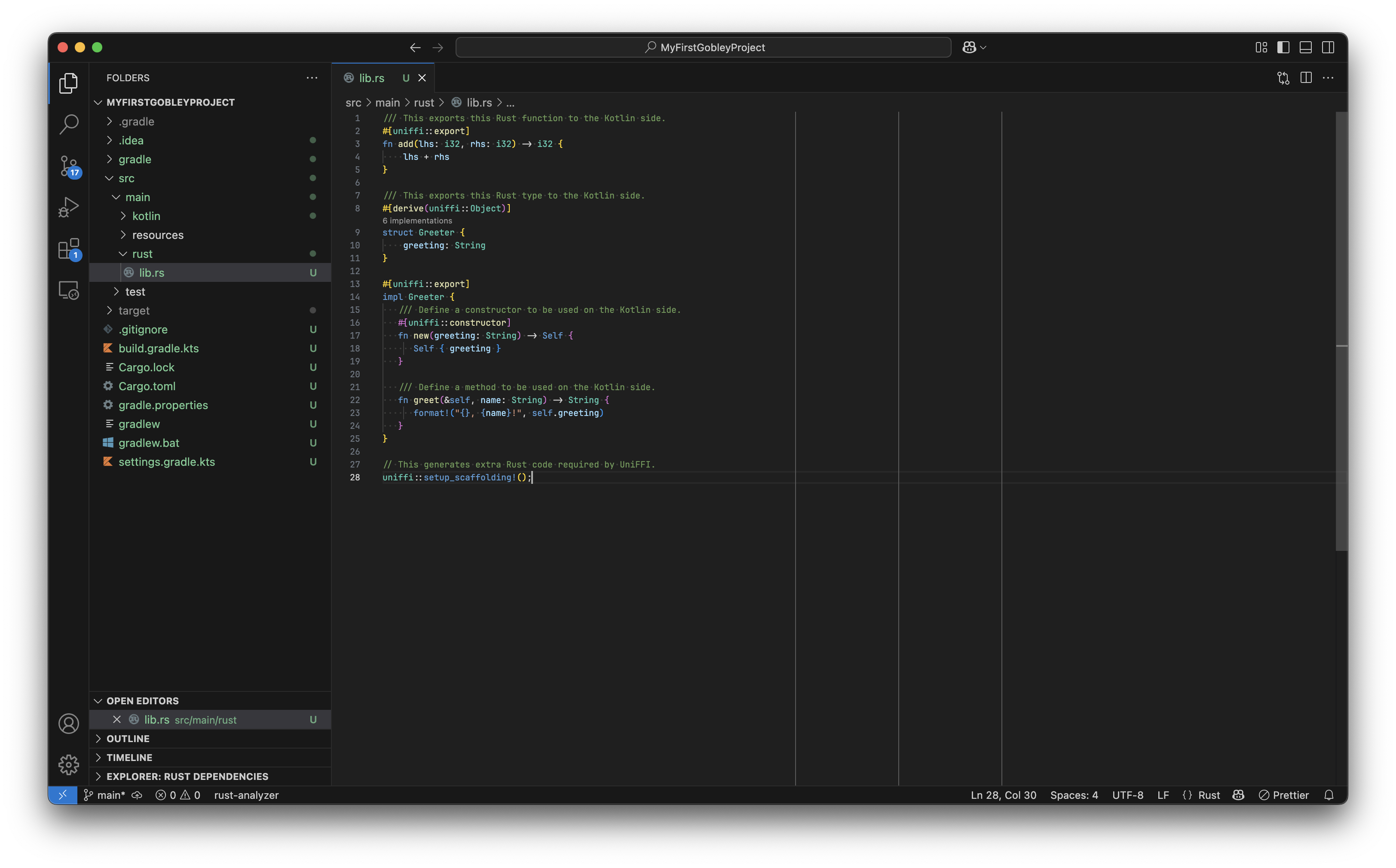Toggle the primary side bar
Viewport: 1396px width, 868px height.
tap(1283, 47)
